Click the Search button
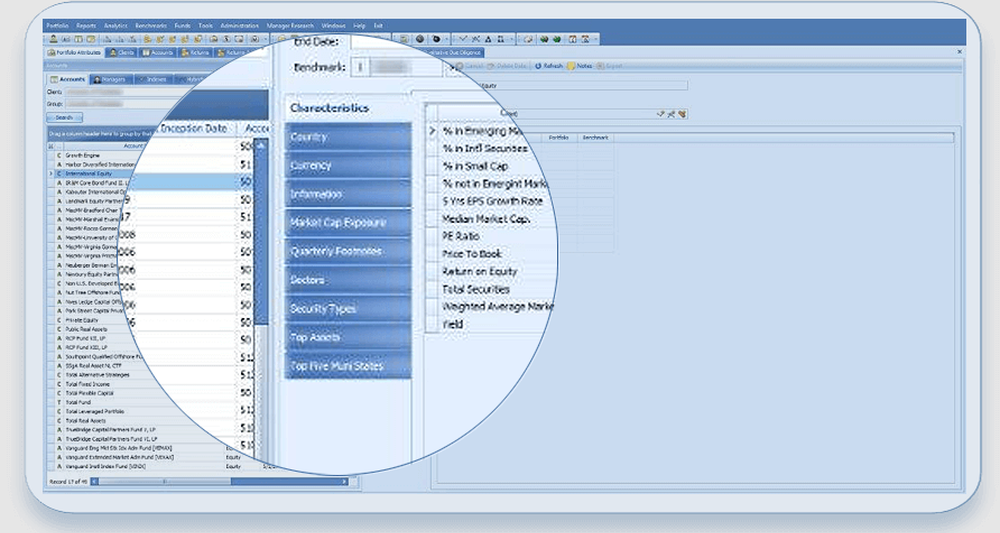Screen dimensions: 1000x533 (x=64, y=118)
